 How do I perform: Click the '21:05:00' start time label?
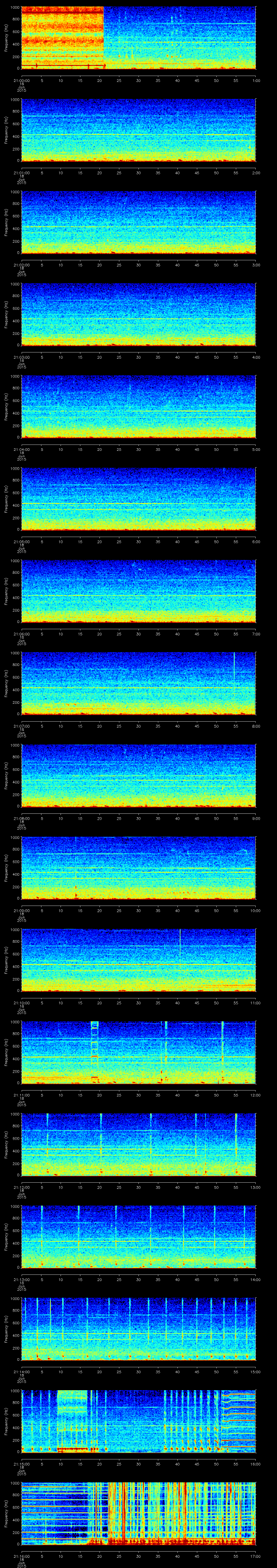point(21,542)
